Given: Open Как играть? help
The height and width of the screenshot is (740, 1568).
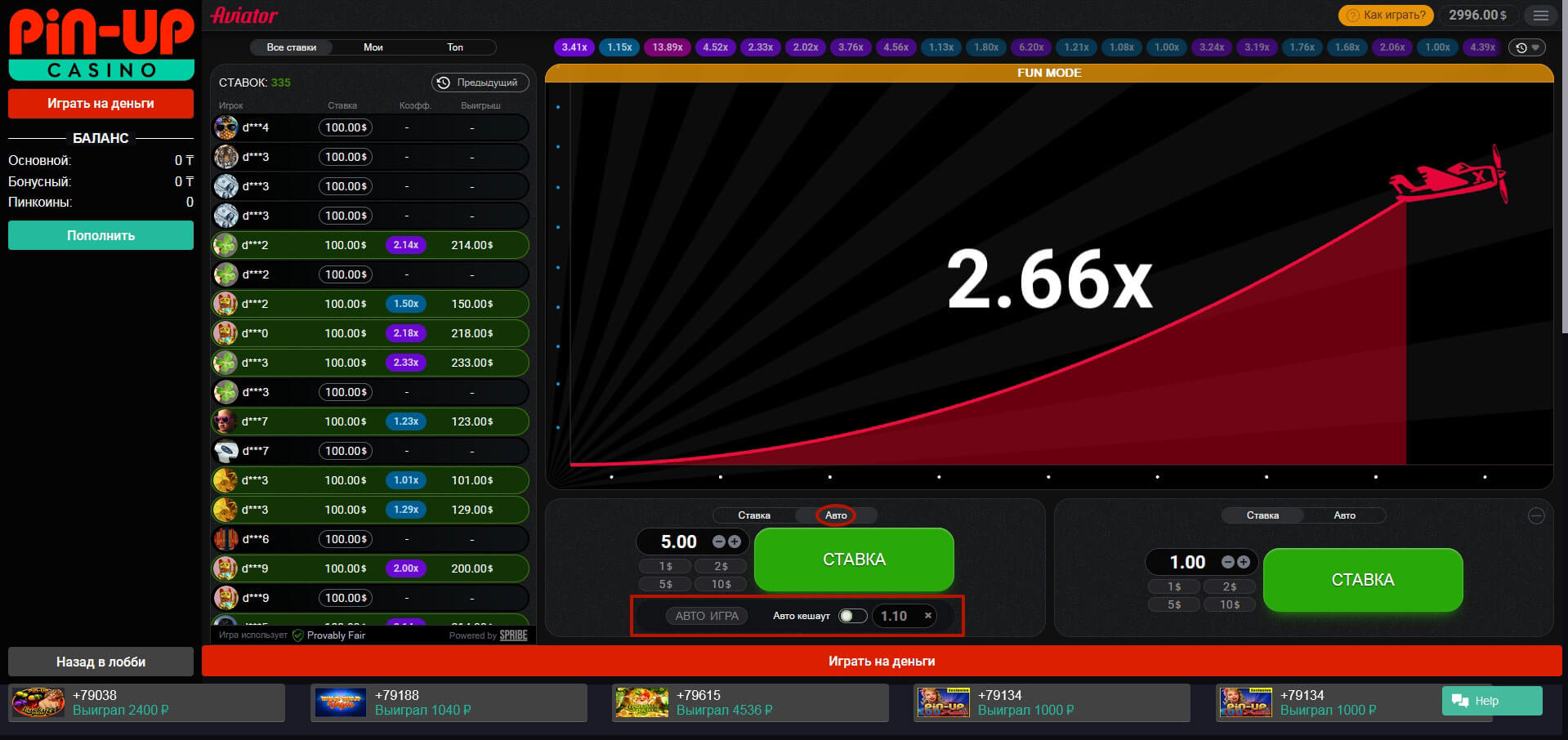Looking at the screenshot, I should (x=1387, y=16).
